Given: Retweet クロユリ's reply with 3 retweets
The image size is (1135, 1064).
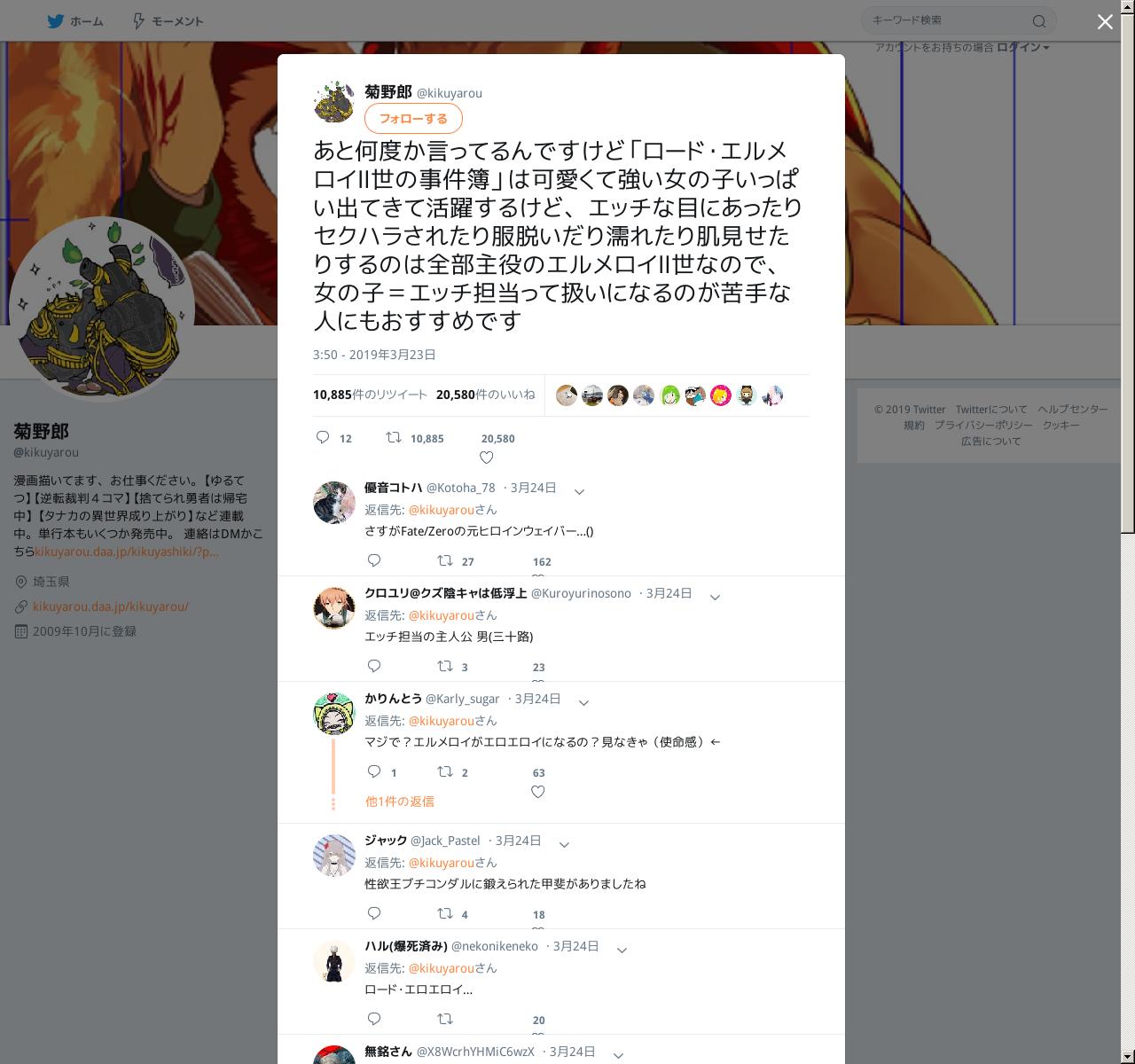Looking at the screenshot, I should [445, 666].
